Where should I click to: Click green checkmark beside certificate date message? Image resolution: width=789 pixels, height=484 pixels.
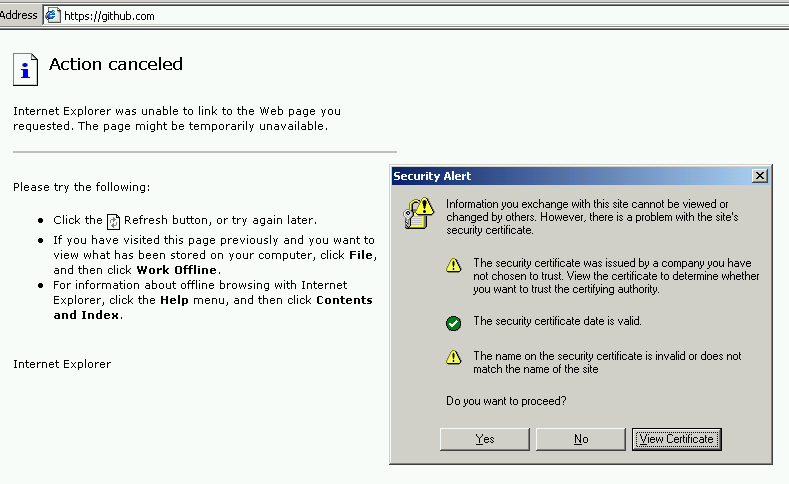click(454, 322)
